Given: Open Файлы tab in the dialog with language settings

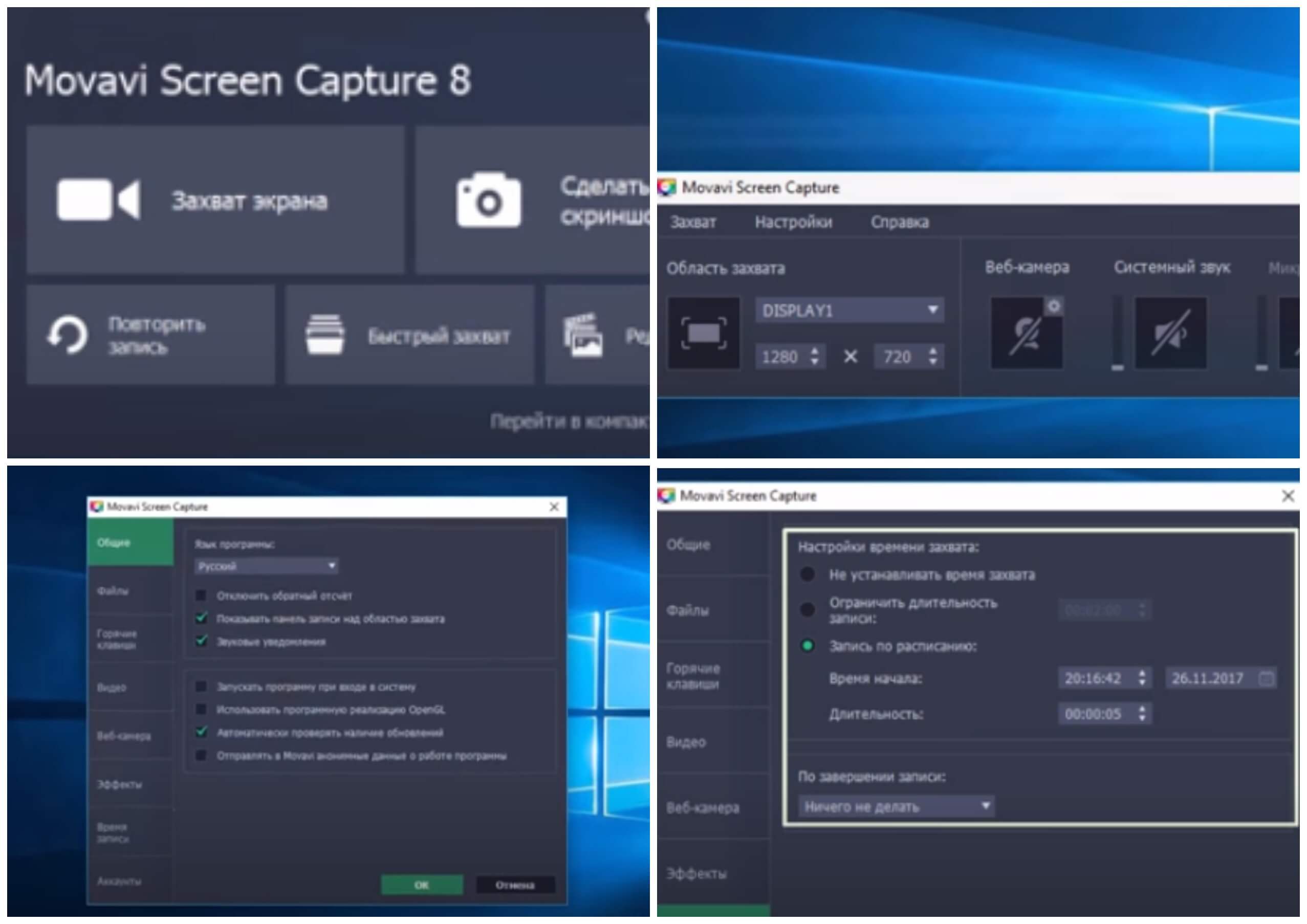Looking at the screenshot, I should point(130,590).
